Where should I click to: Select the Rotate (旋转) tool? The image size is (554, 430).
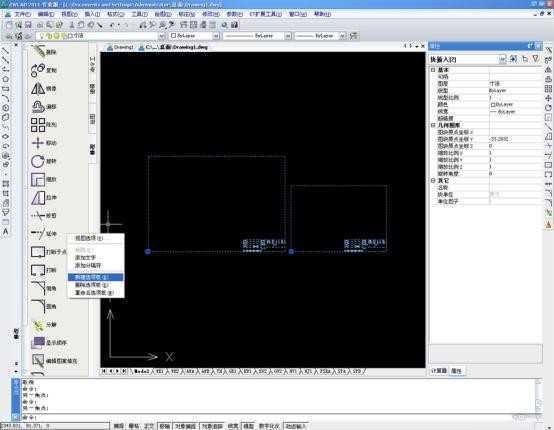[x=43, y=161]
